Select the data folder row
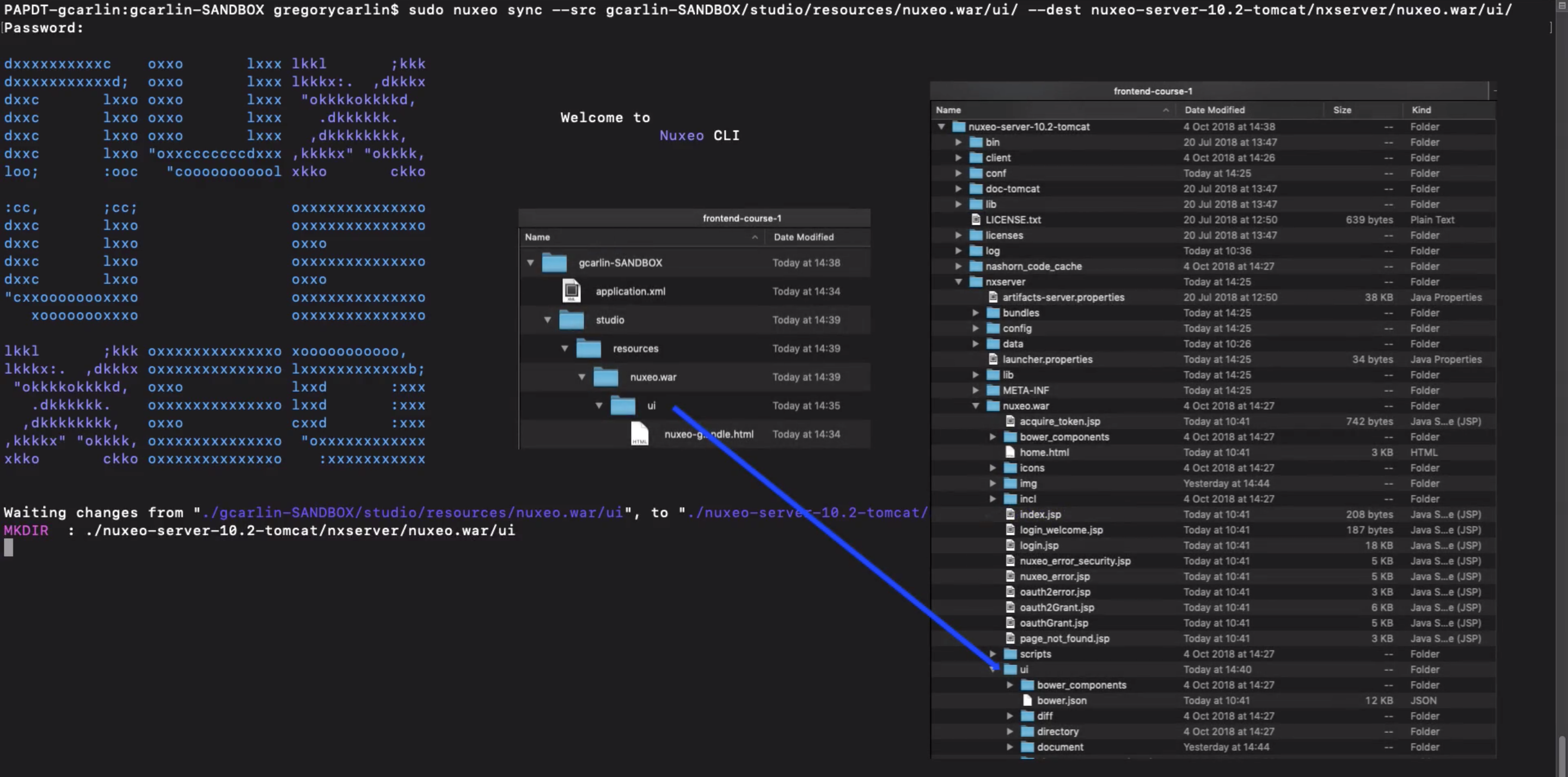Screen dimensions: 1568x777 1213,344
